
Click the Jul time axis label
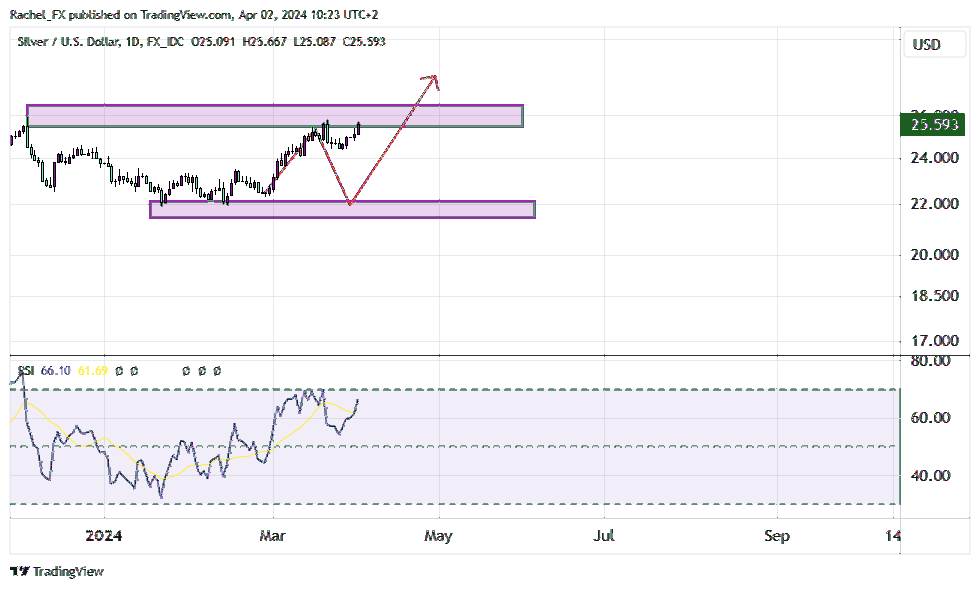604,536
